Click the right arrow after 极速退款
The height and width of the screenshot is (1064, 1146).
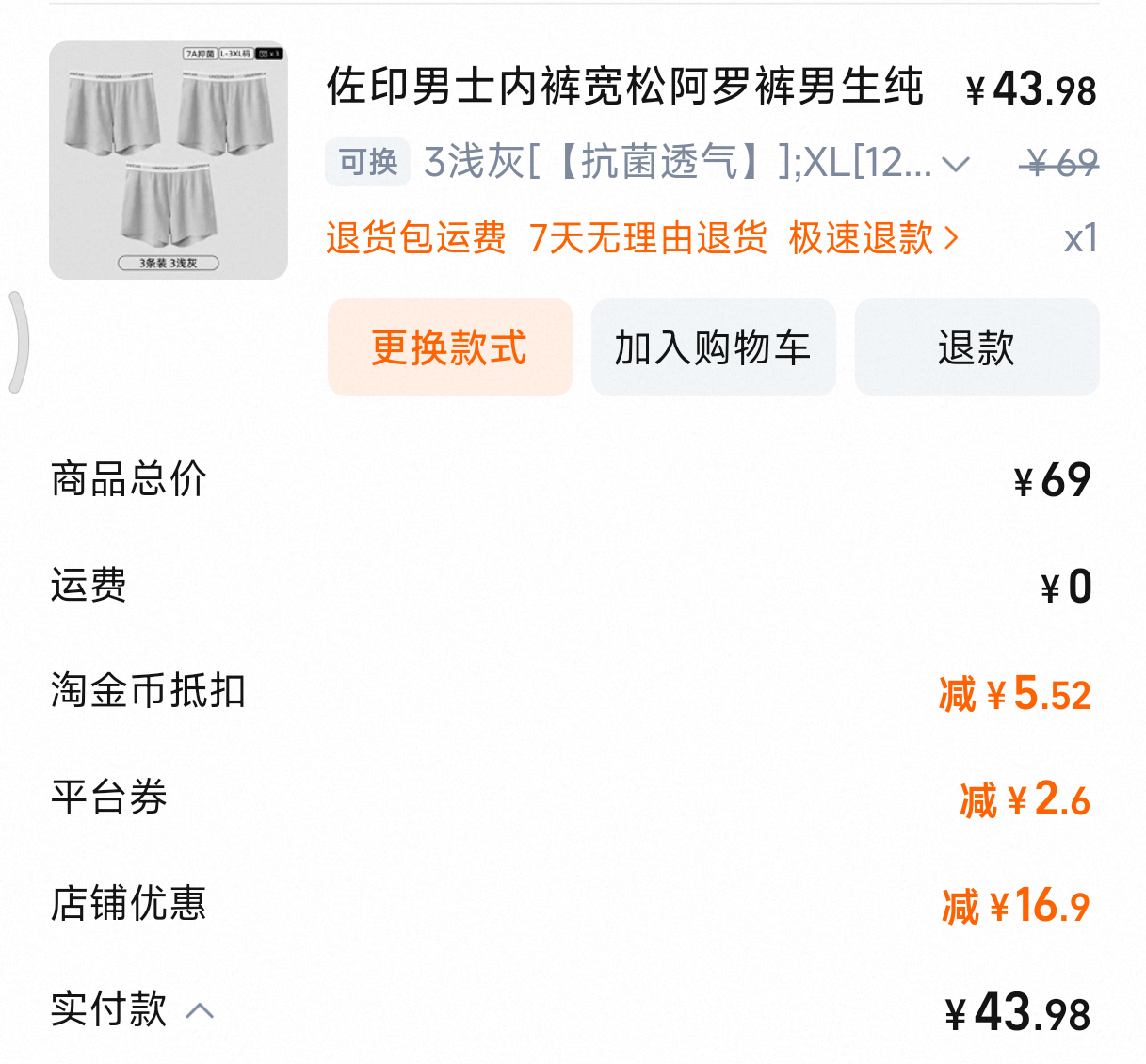tap(951, 238)
